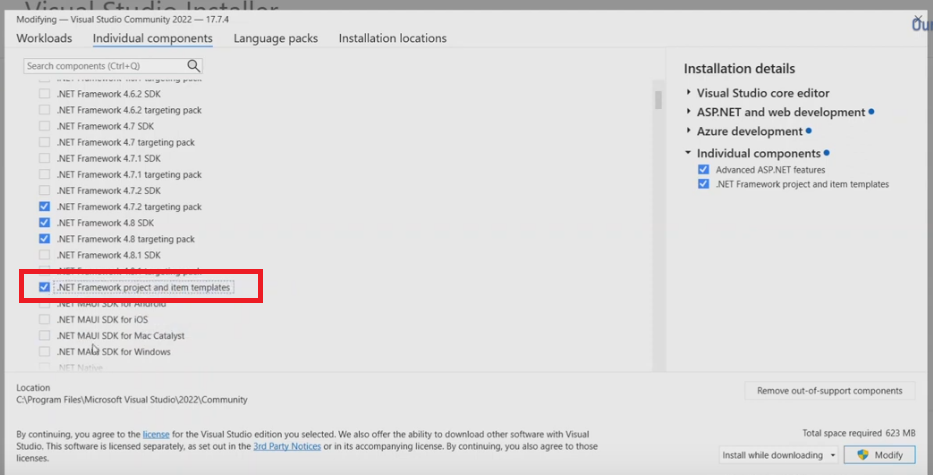Check .NET Framework 4.8.1 SDK
The height and width of the screenshot is (475, 933).
click(x=45, y=254)
